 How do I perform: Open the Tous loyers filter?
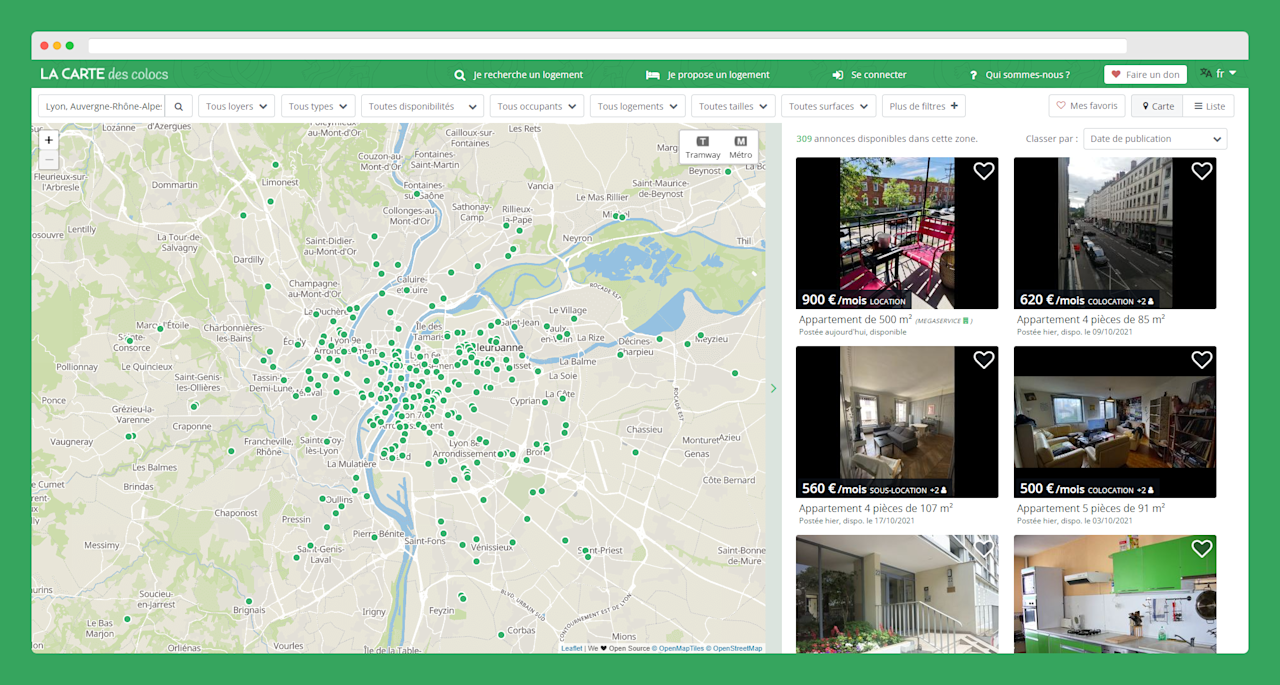click(x=236, y=106)
